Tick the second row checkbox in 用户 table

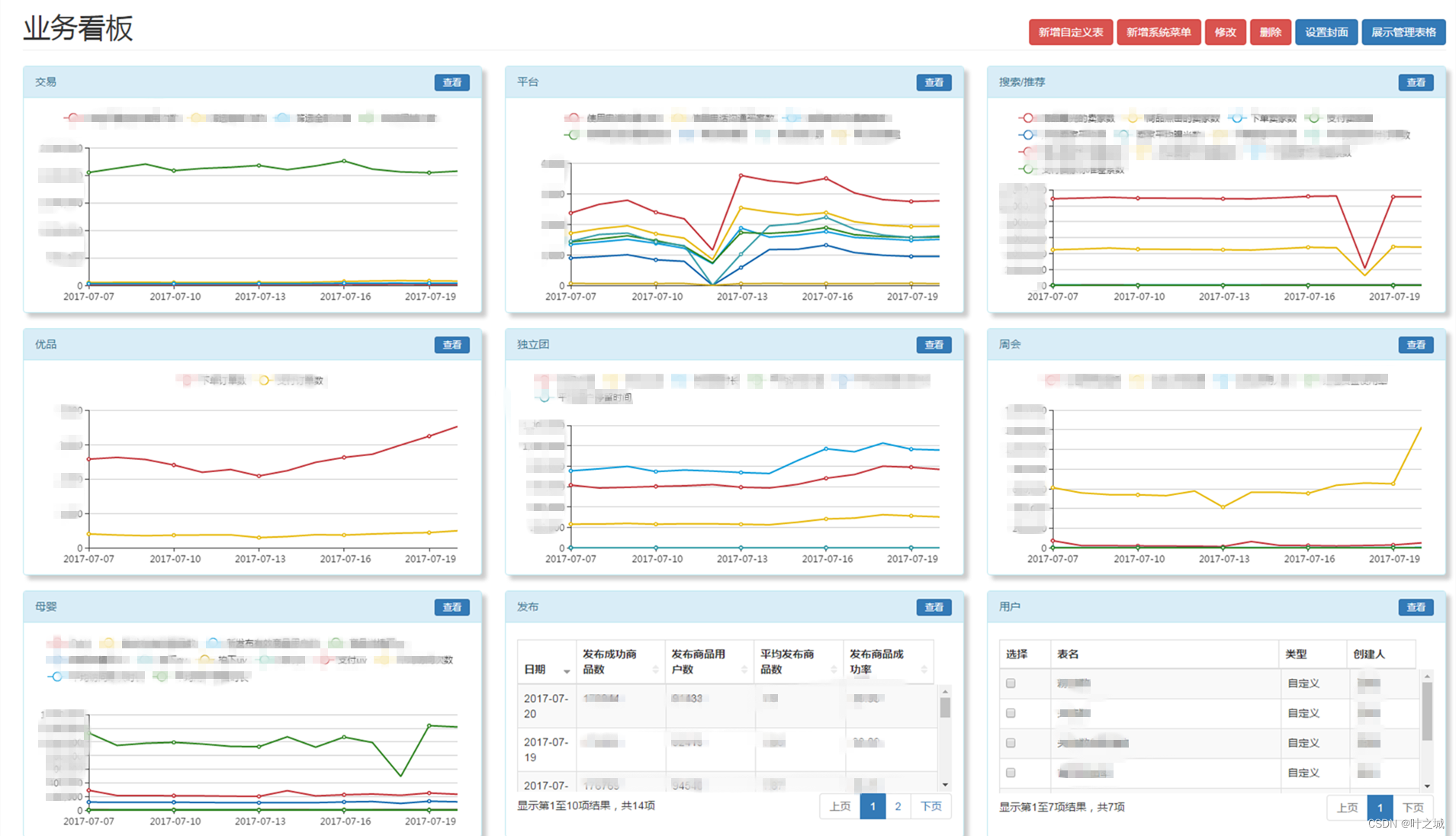(x=1011, y=713)
